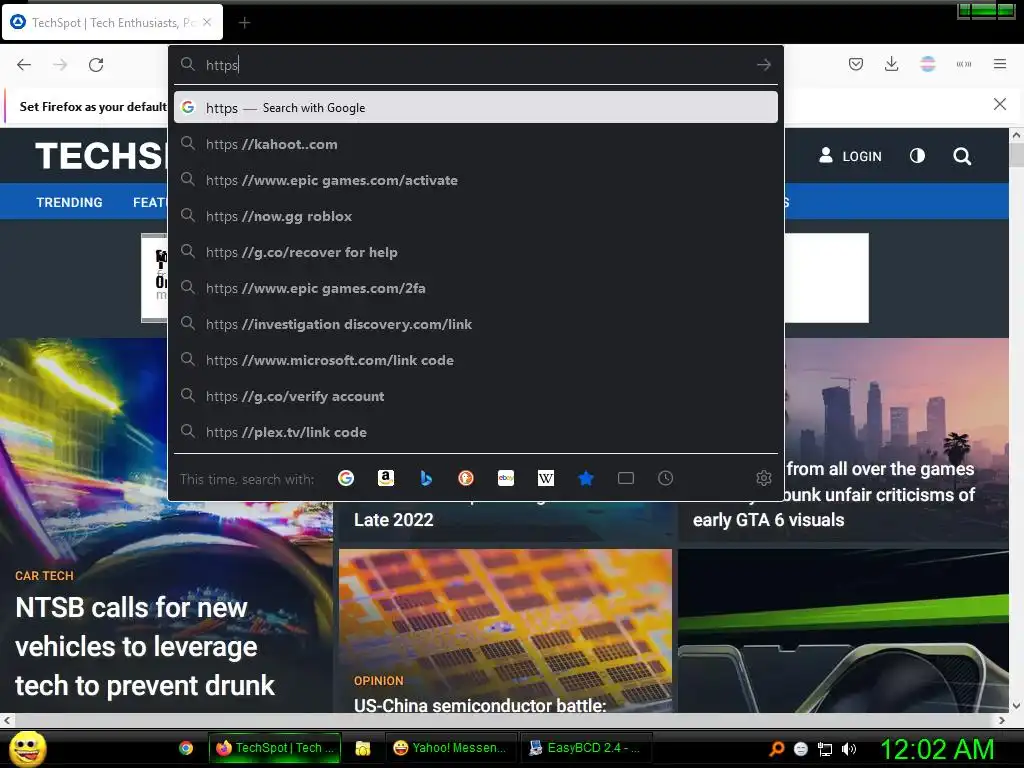Switch to Yahoo! Messenger taskbar window
This screenshot has height=768, width=1024.
point(451,748)
